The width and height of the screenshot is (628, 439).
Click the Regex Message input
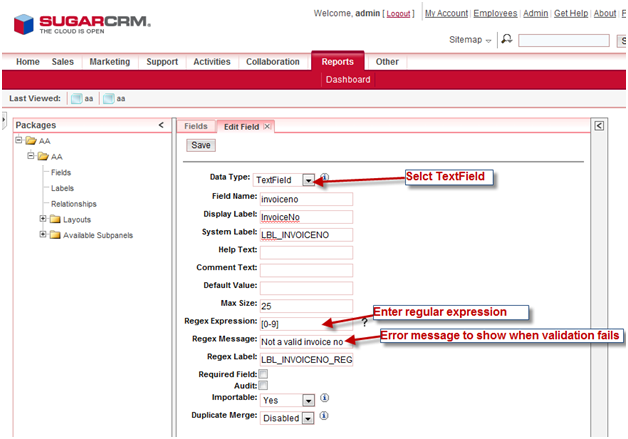tap(306, 342)
